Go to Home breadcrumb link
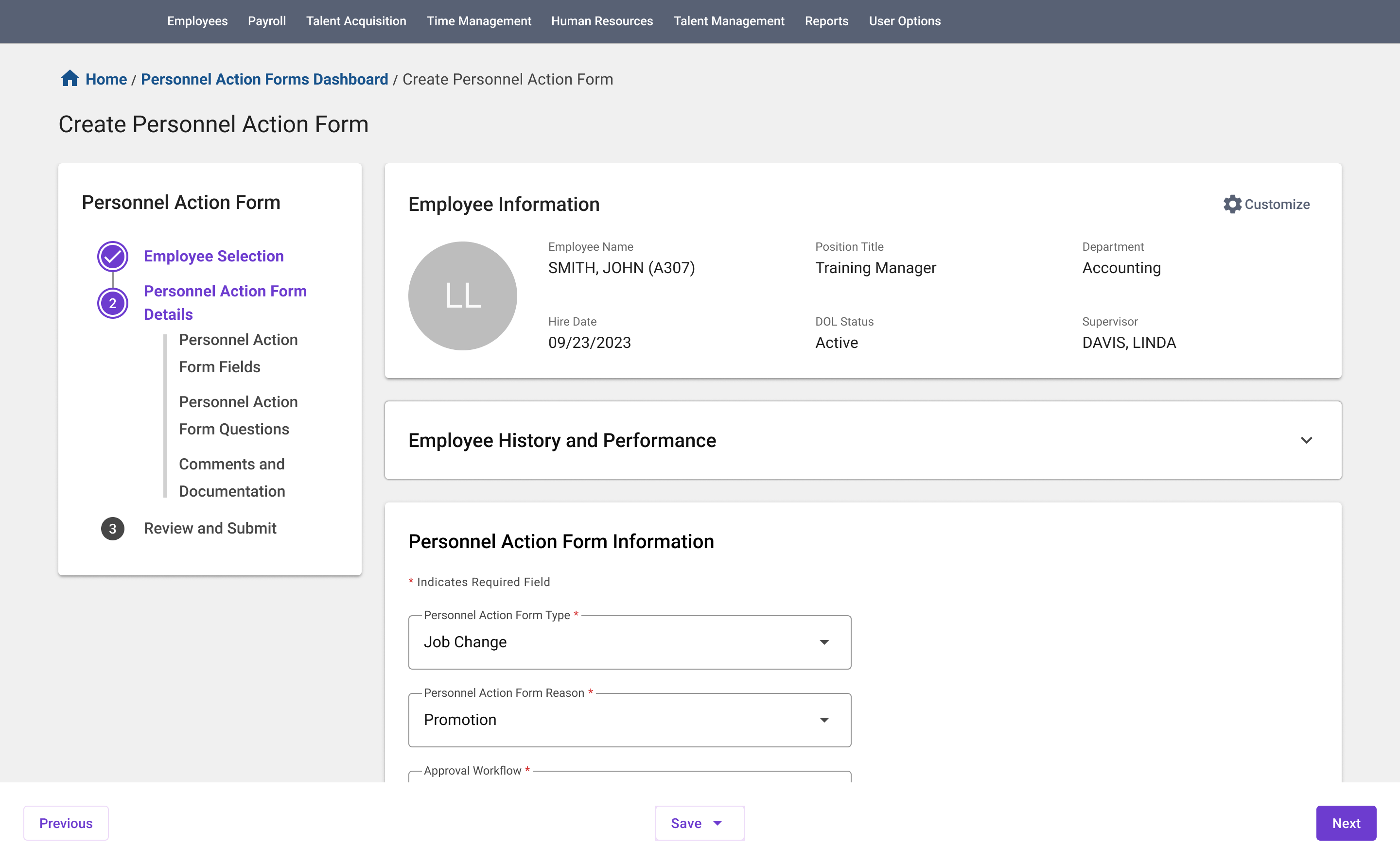Screen dimensions: 1400x864 point(106,79)
